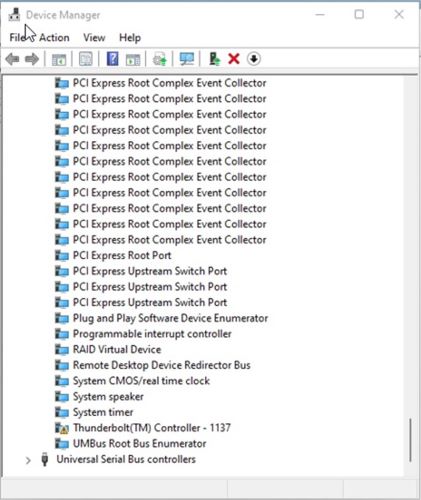421x500 pixels.
Task: Click the Thunderbolt Controller warning icon
Action: tap(62, 428)
